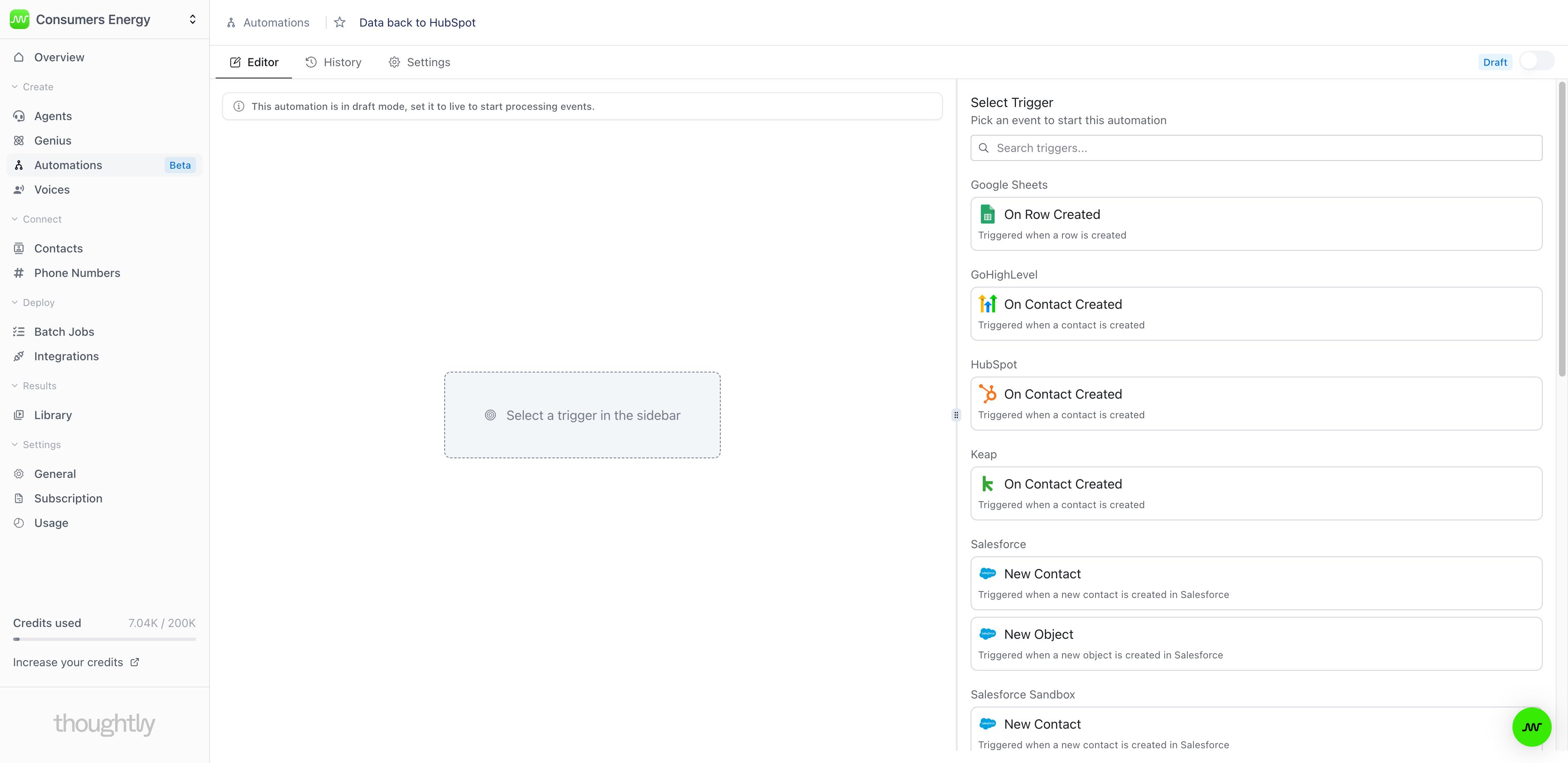The height and width of the screenshot is (763, 1568).
Task: Select Keap On Contact Created trigger
Action: pos(1256,493)
